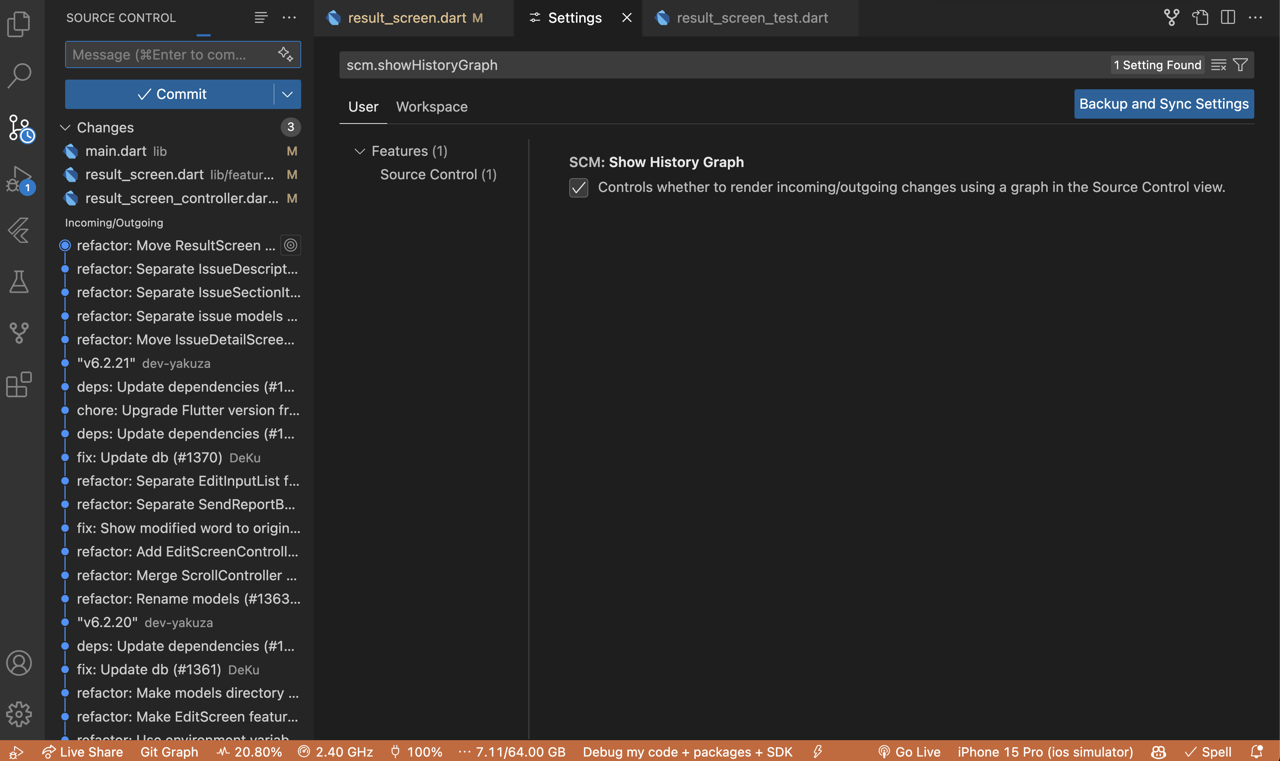1280x761 pixels.
Task: Generate commit message with sparkle icon
Action: tap(286, 54)
